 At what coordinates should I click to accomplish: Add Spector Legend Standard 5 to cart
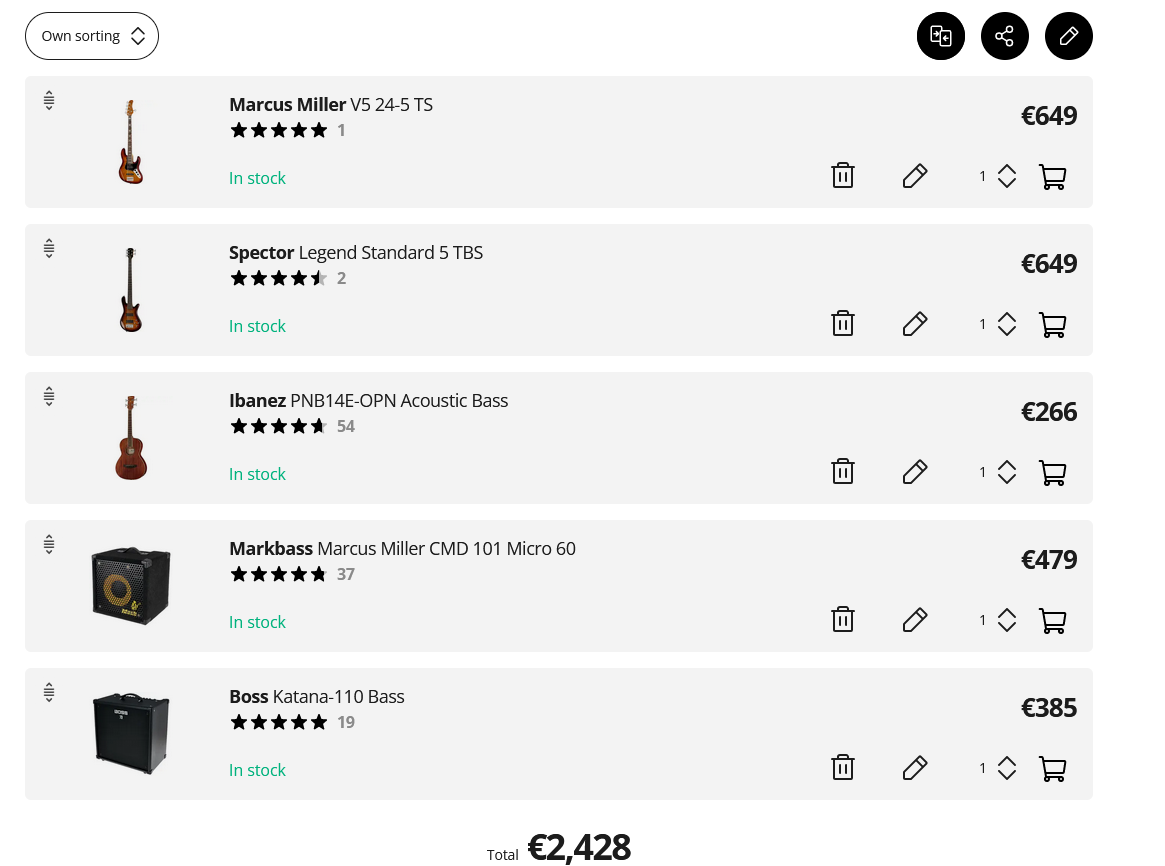(1052, 324)
